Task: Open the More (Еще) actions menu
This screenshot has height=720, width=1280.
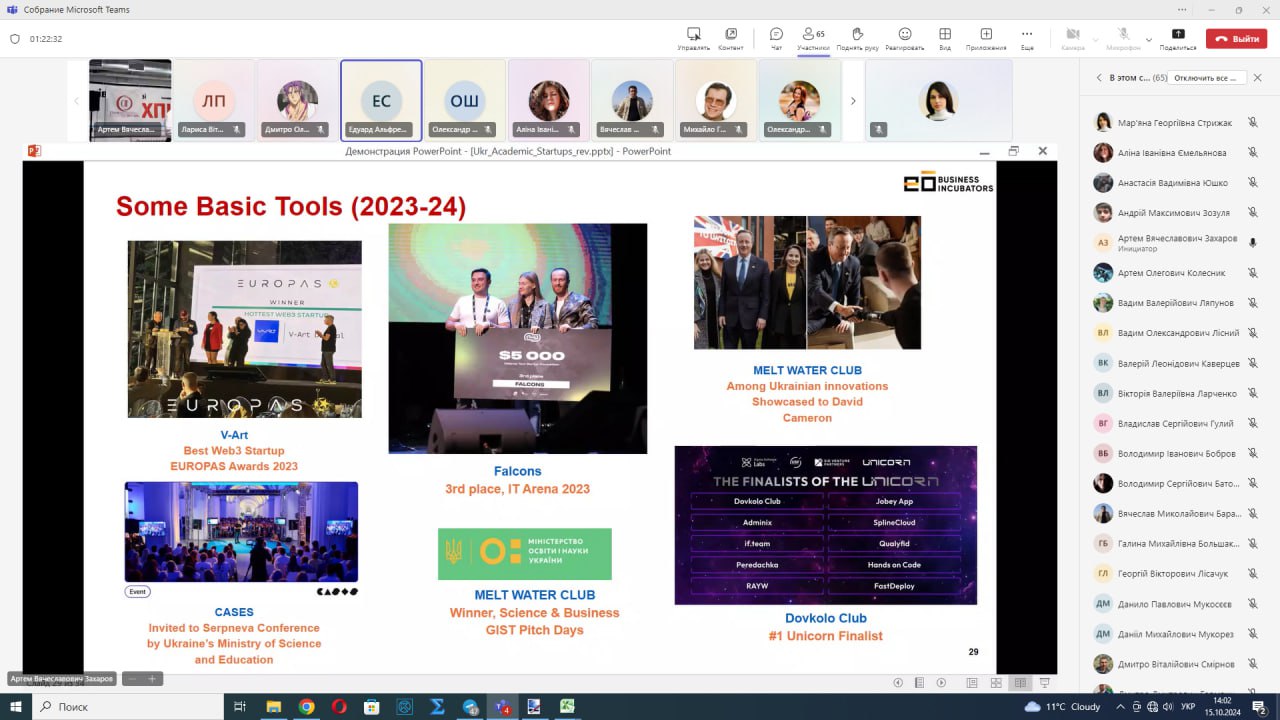Action: coord(1027,38)
